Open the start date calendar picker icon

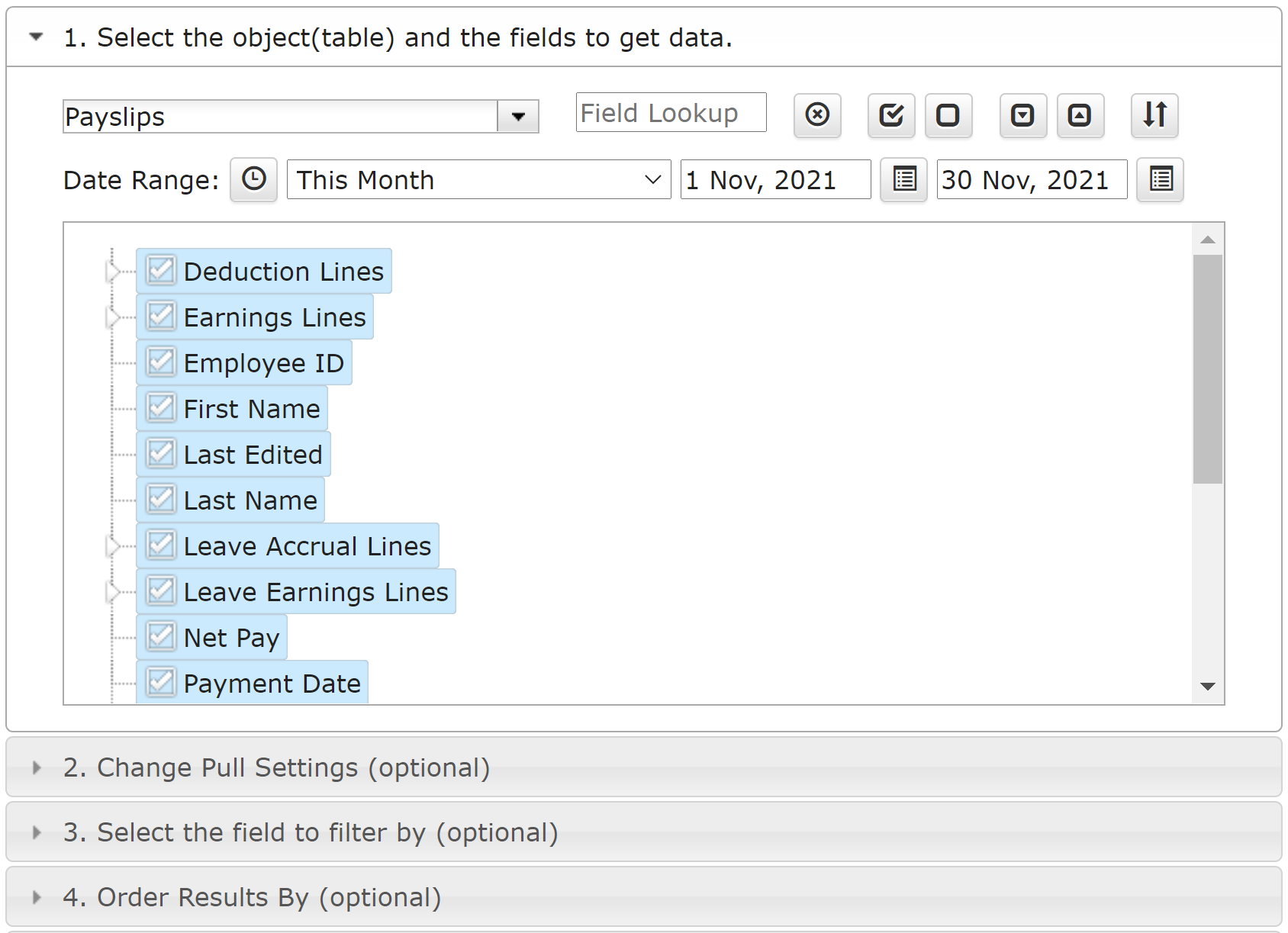tap(904, 180)
